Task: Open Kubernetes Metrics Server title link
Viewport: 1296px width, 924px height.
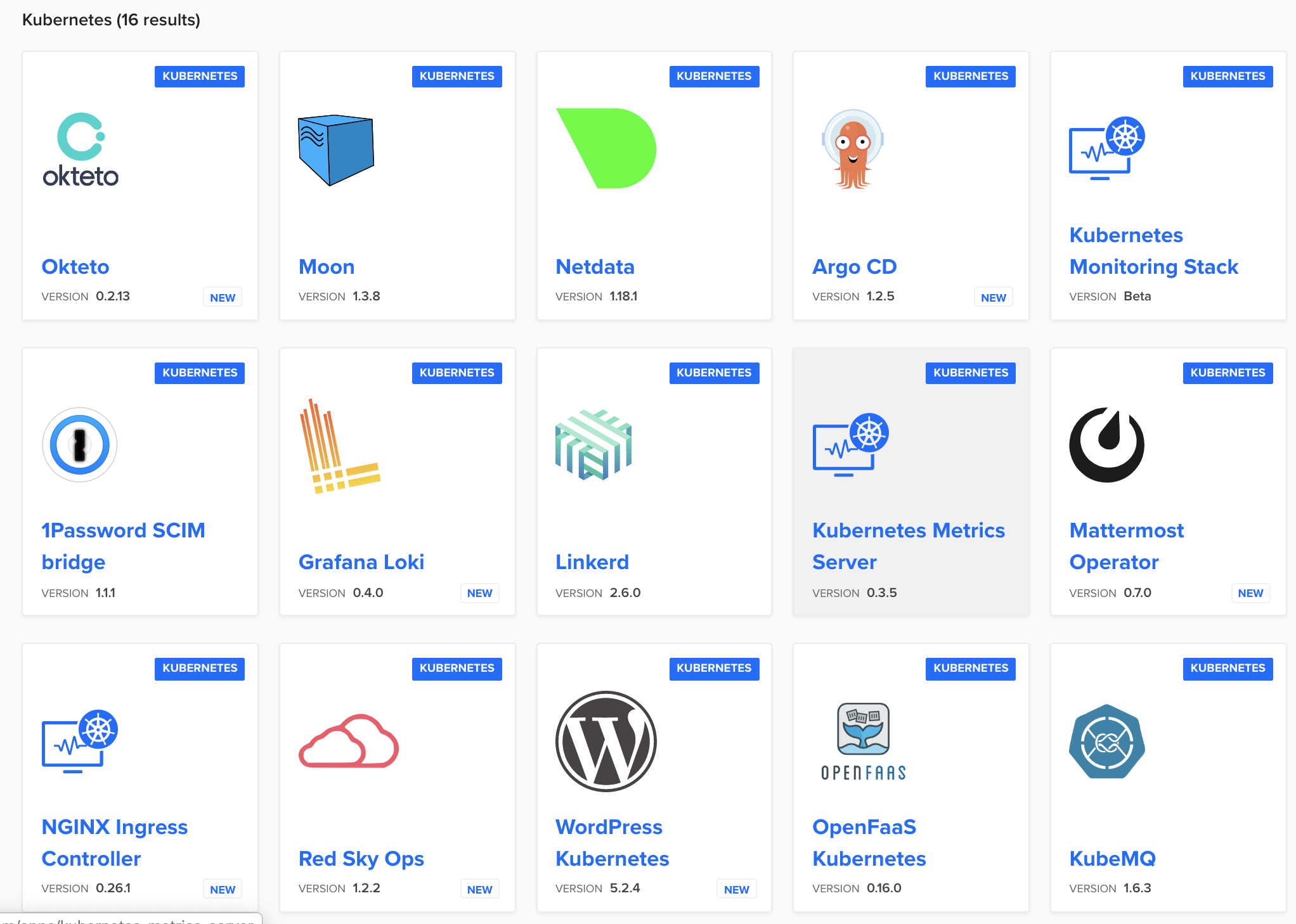Action: pyautogui.click(x=909, y=546)
